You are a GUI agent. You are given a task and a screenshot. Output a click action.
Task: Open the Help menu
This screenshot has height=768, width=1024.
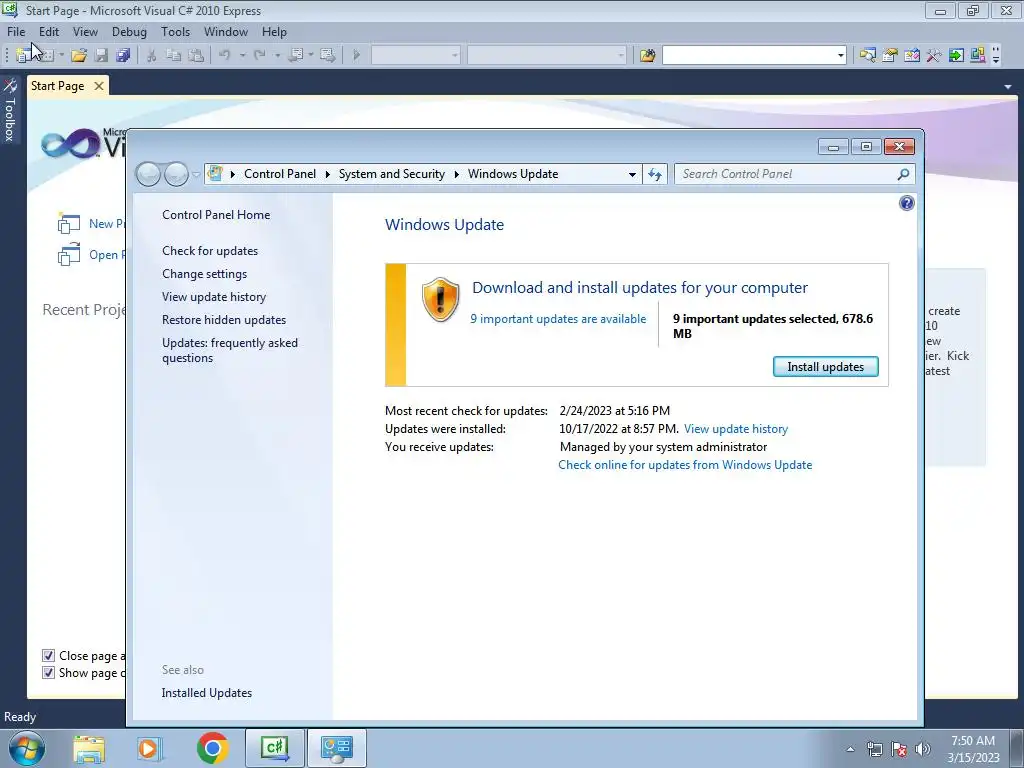point(274,31)
